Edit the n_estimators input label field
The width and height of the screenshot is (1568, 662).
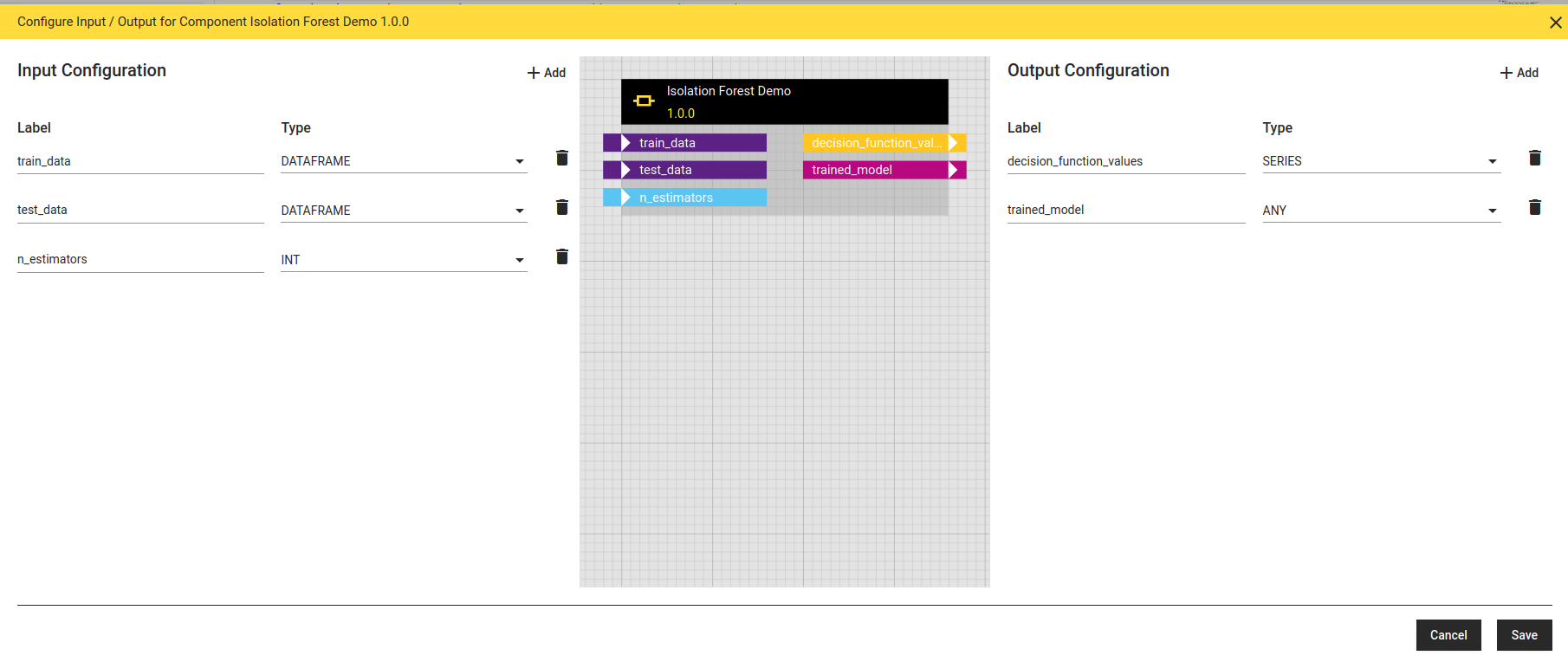[140, 259]
